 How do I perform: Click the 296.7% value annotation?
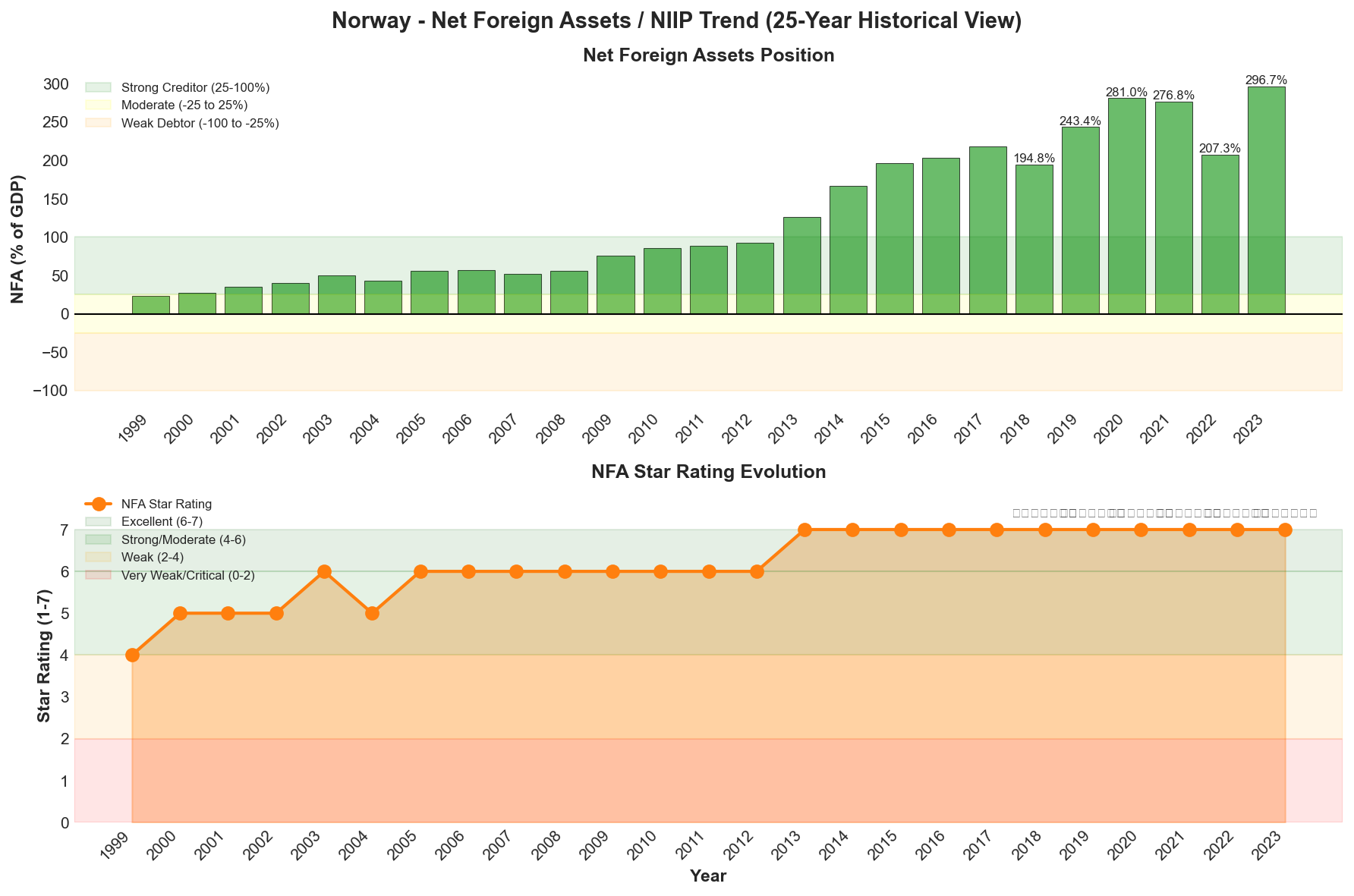[x=1265, y=78]
